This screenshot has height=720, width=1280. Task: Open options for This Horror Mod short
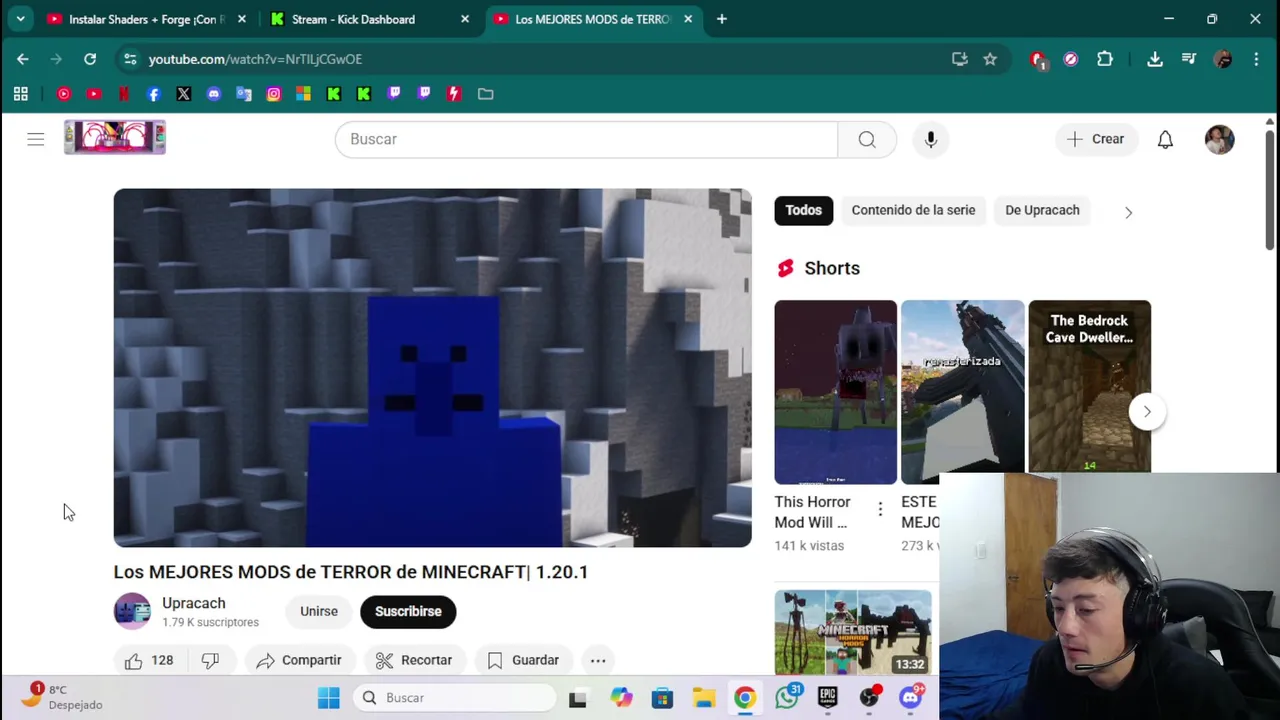pos(880,510)
